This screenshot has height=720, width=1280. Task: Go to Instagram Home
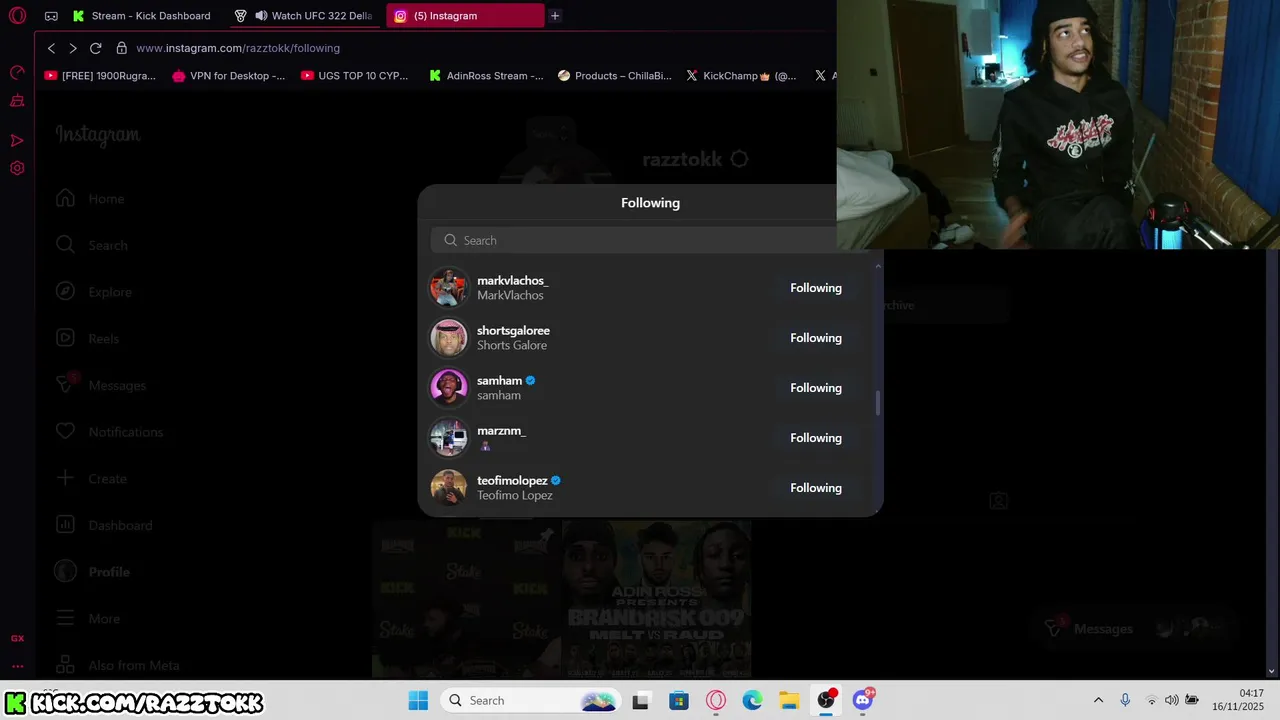pyautogui.click(x=90, y=199)
